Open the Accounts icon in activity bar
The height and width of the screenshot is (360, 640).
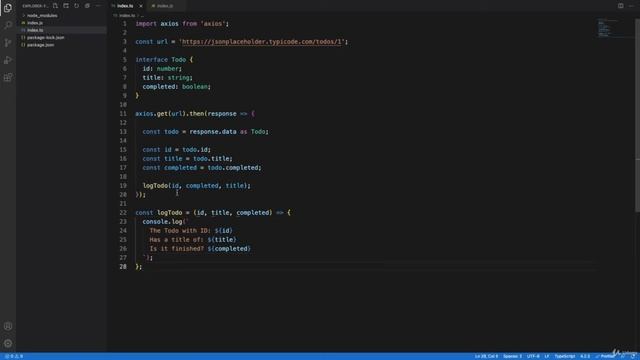click(x=8, y=326)
